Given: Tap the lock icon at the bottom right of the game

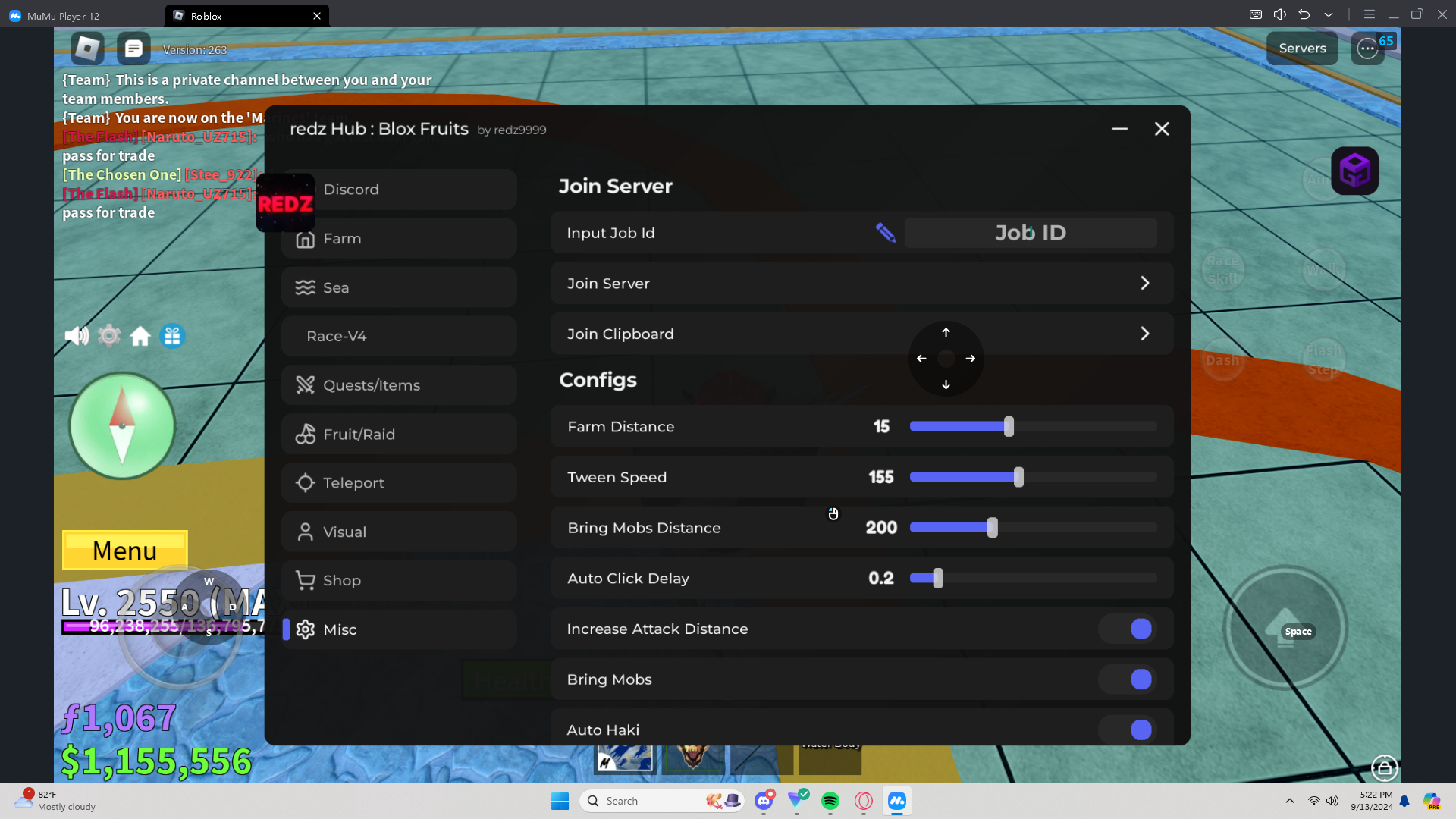Looking at the screenshot, I should tap(1385, 768).
